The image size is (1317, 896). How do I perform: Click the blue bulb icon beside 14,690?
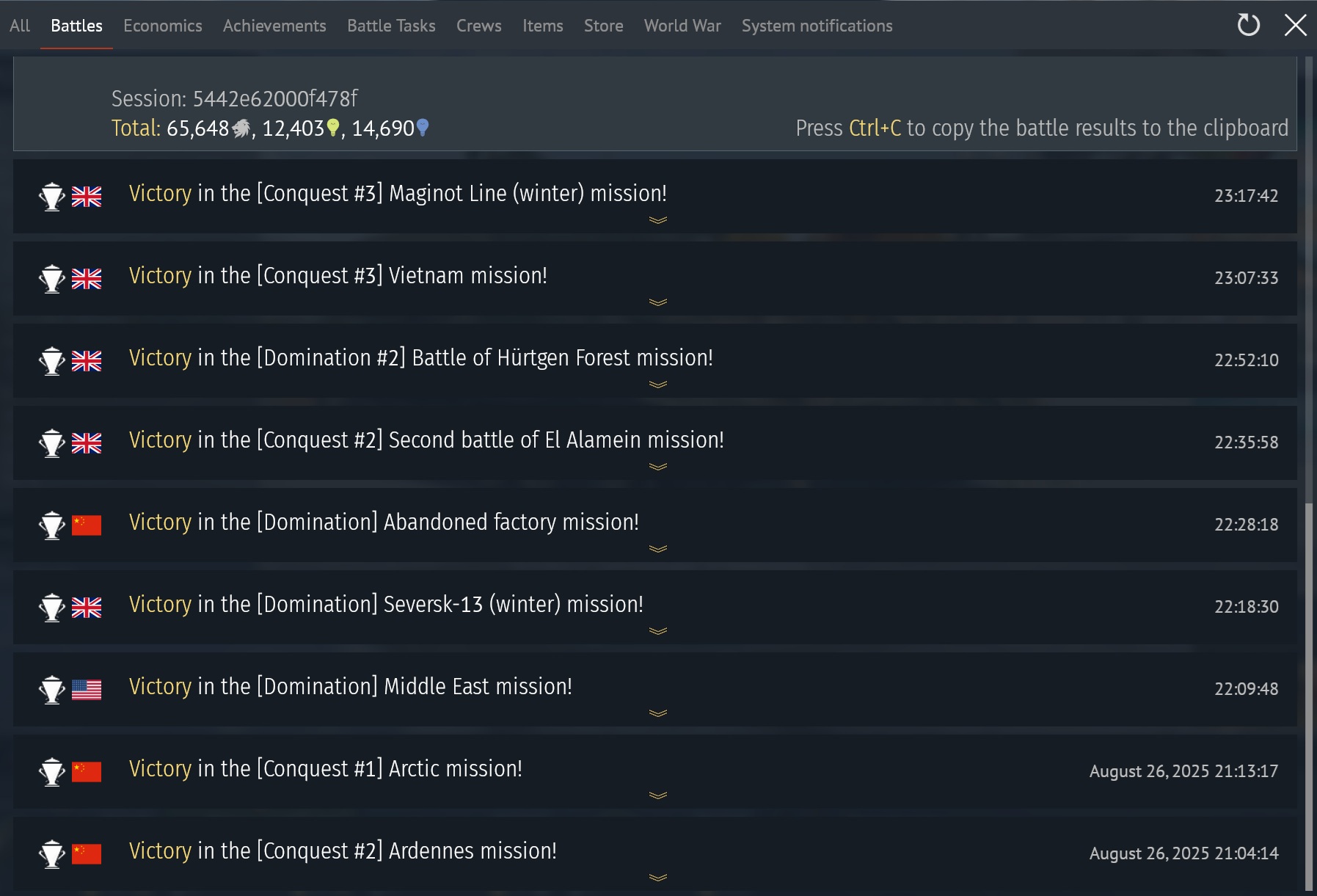[x=423, y=128]
